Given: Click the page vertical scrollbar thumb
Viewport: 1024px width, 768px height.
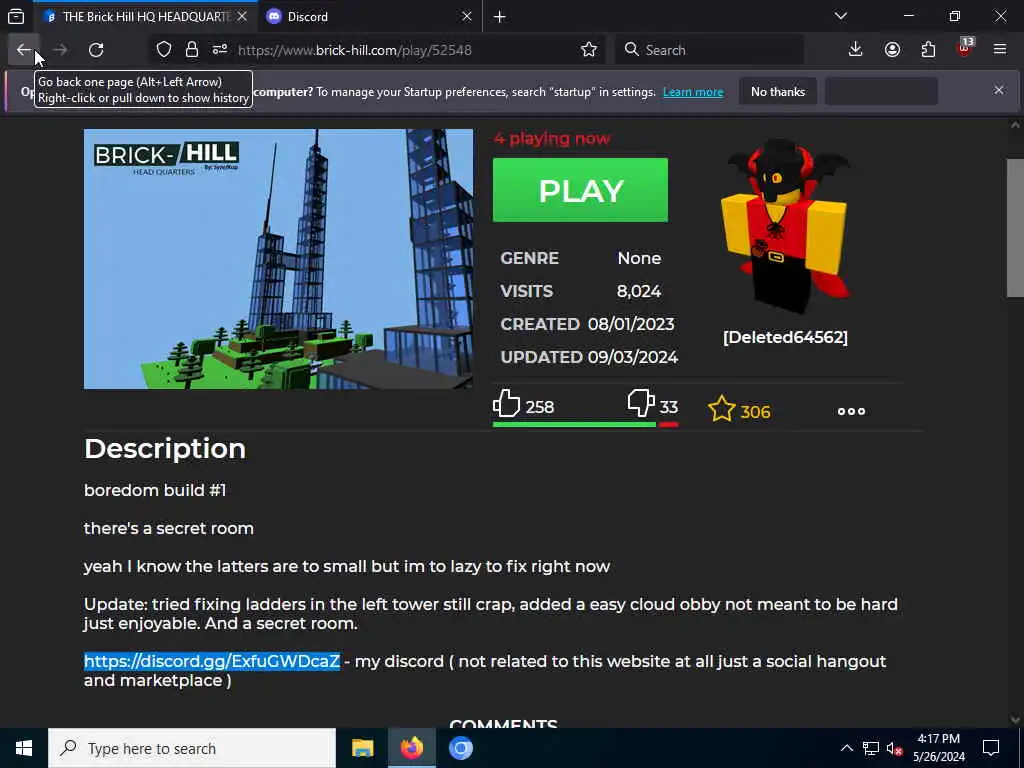Looking at the screenshot, I should coord(1015,227).
